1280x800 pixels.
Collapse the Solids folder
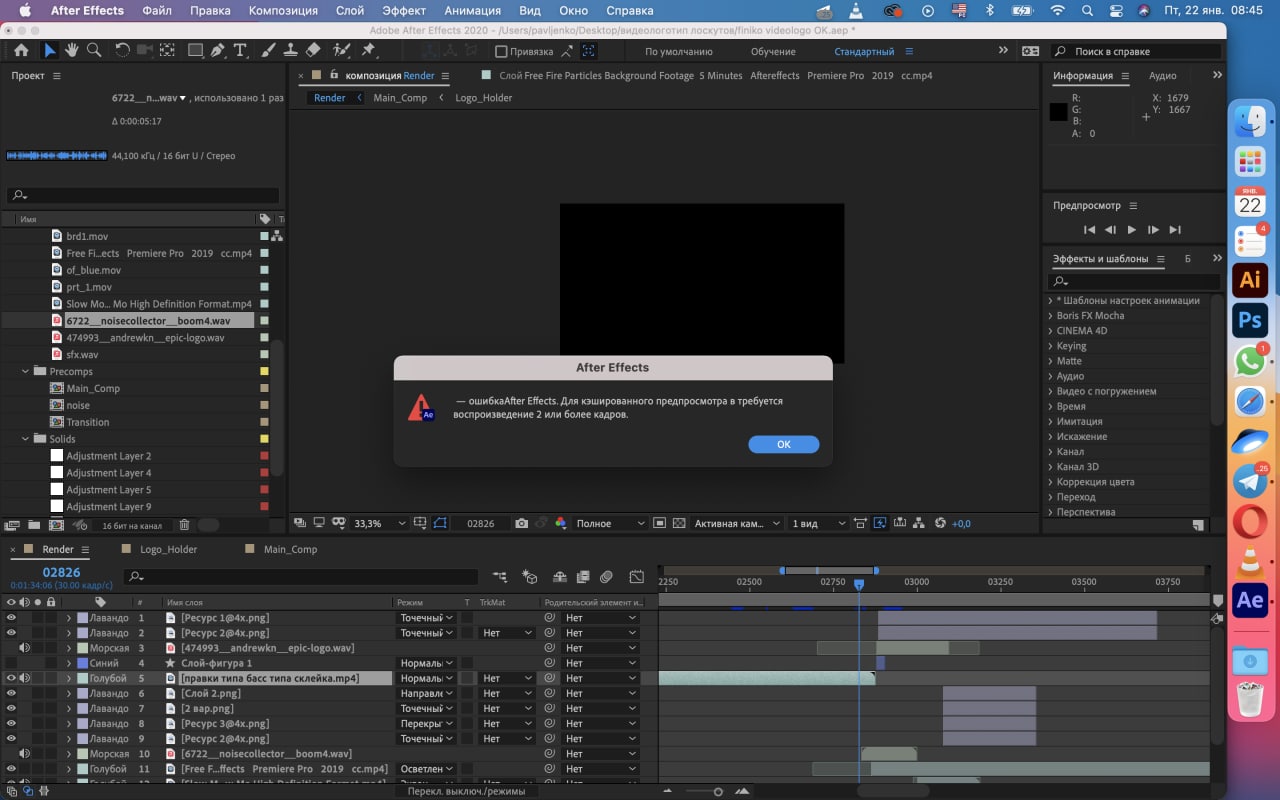pos(26,439)
